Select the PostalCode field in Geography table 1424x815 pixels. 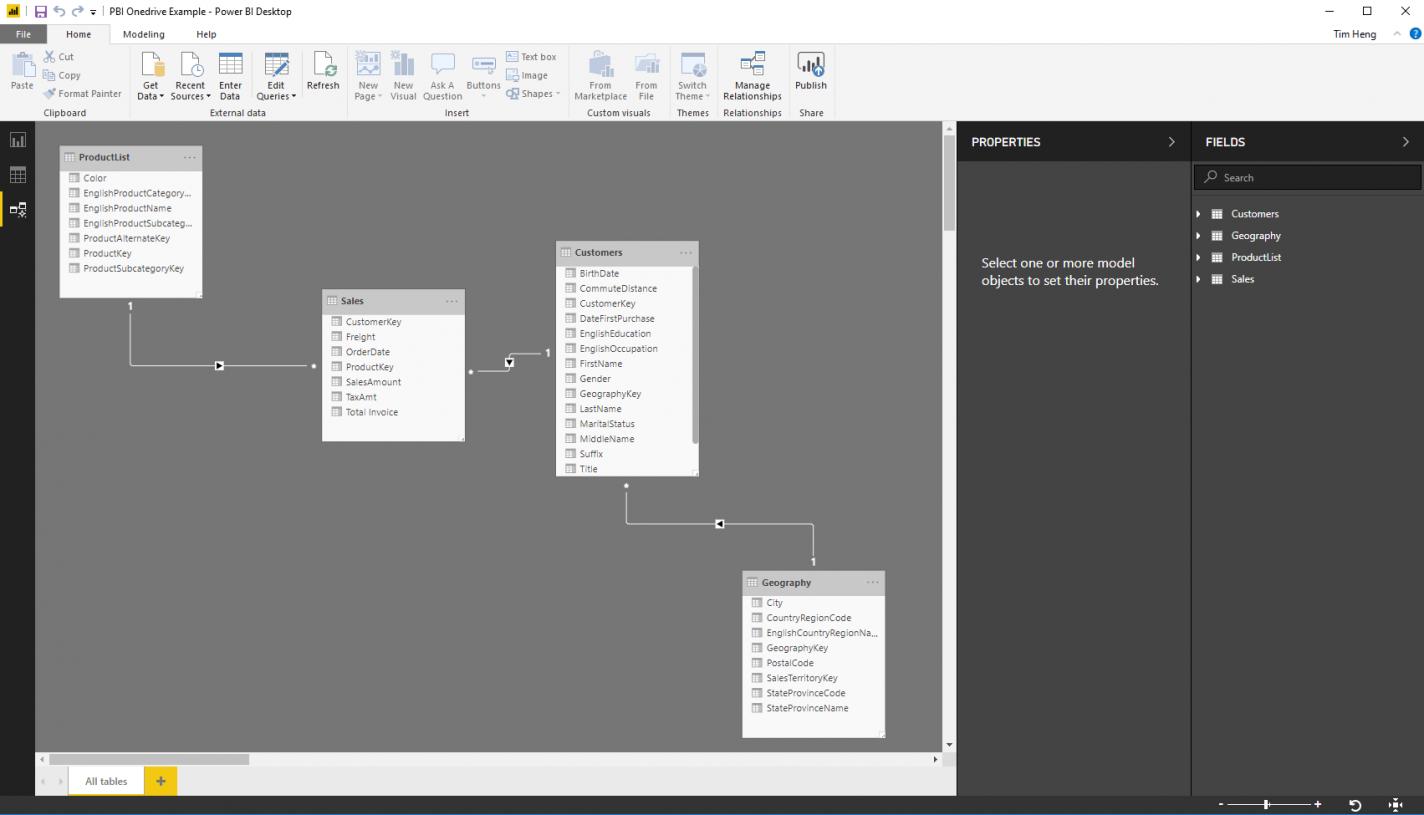[790, 663]
